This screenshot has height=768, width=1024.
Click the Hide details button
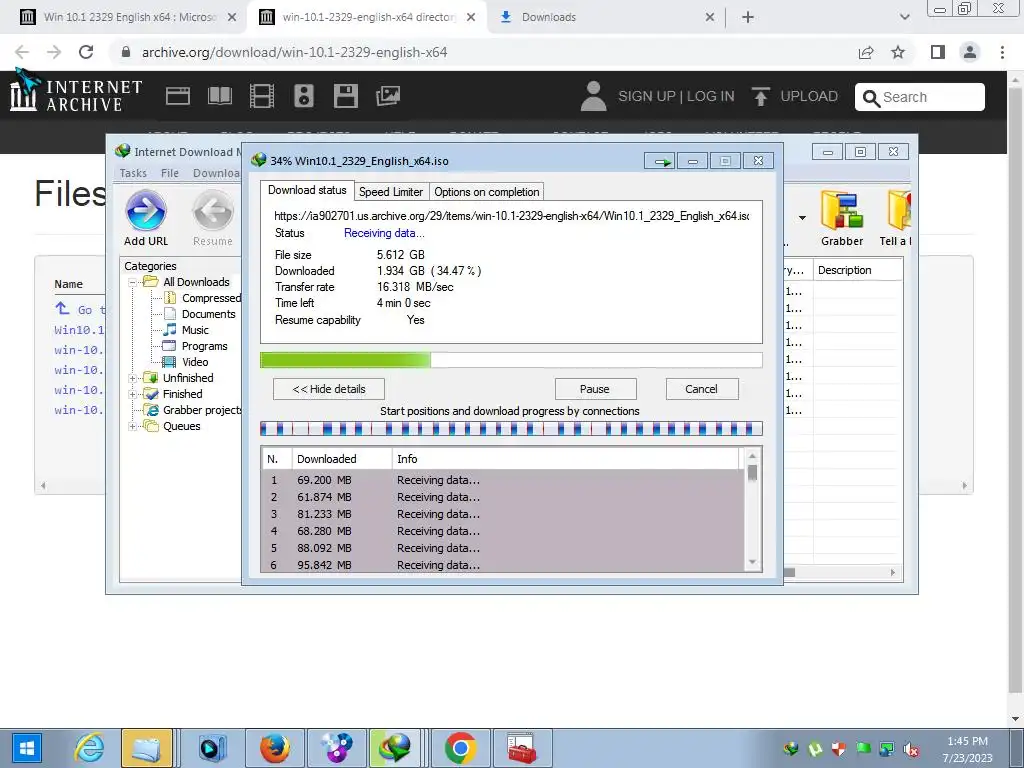328,389
